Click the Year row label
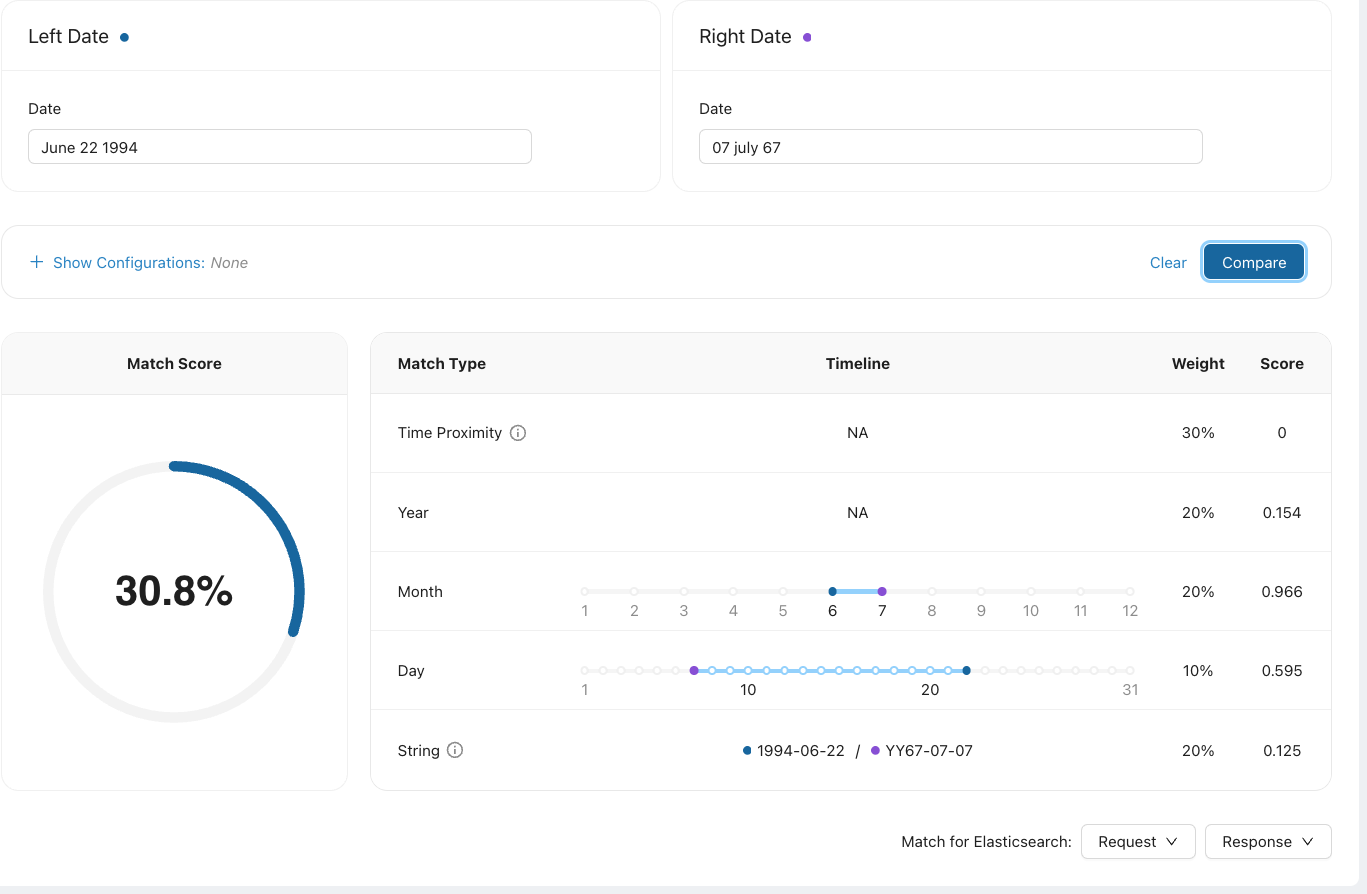Screen dimensions: 1367x894 413,513
